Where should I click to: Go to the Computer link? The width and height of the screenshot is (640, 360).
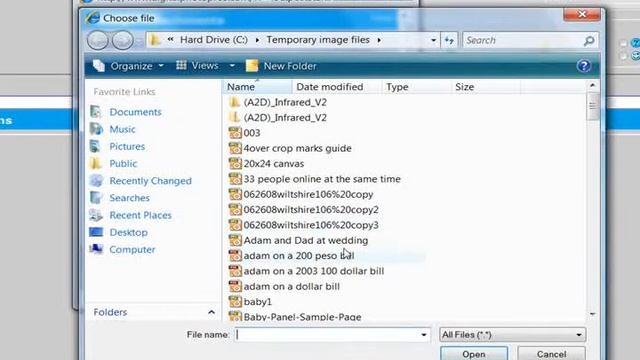[x=132, y=249]
